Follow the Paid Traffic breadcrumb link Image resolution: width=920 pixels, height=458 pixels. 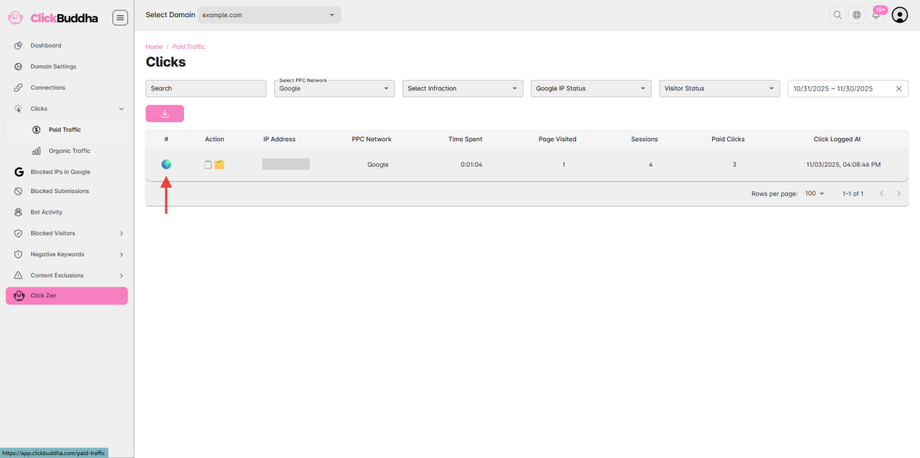click(189, 47)
